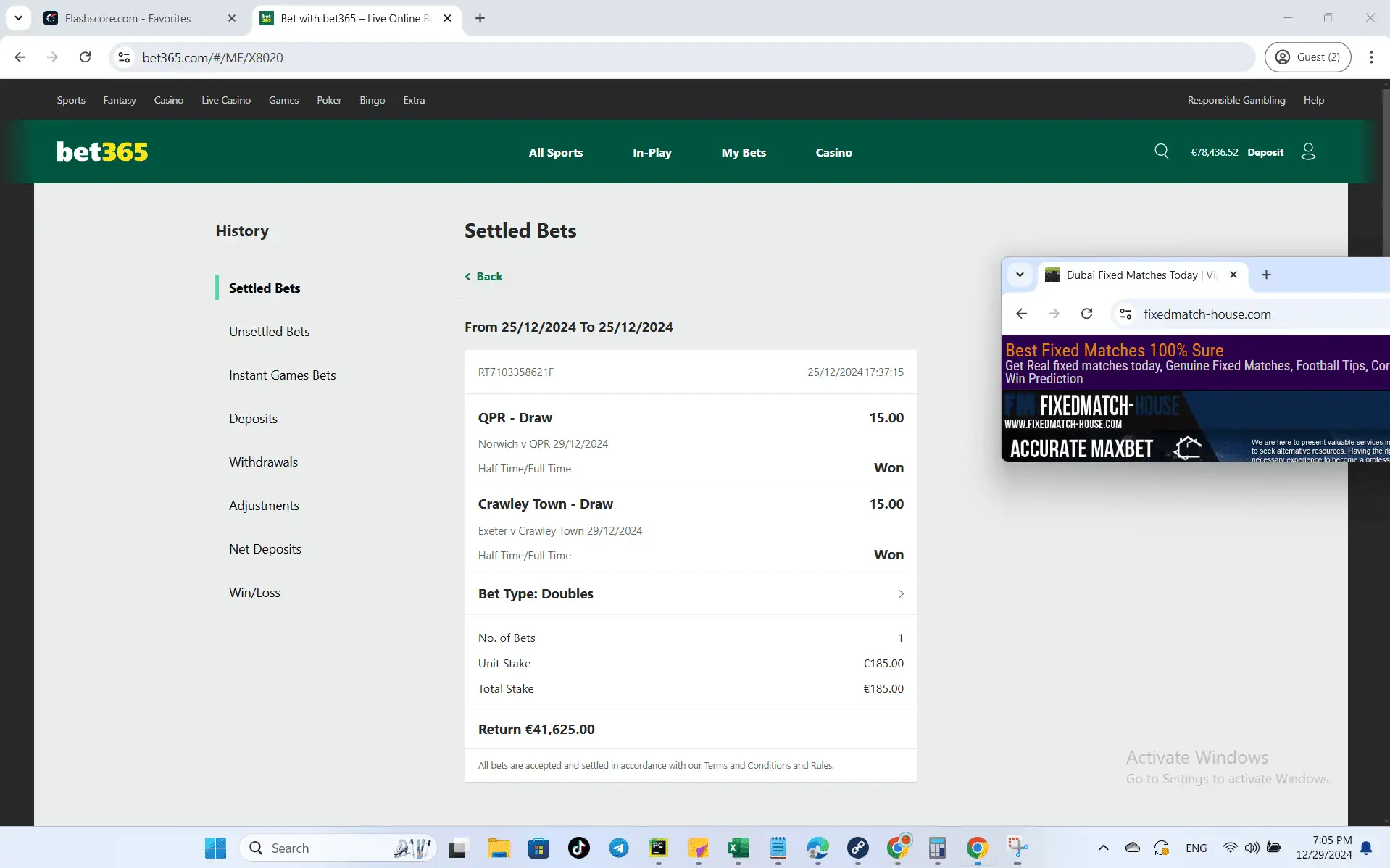Open notification bell in system tray

[x=1366, y=848]
